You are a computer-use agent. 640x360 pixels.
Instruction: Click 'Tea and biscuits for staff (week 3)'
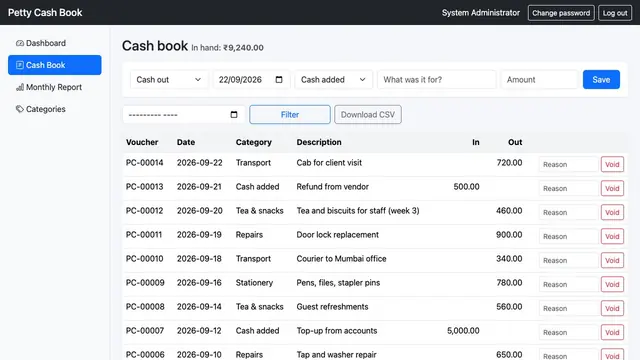358,211
